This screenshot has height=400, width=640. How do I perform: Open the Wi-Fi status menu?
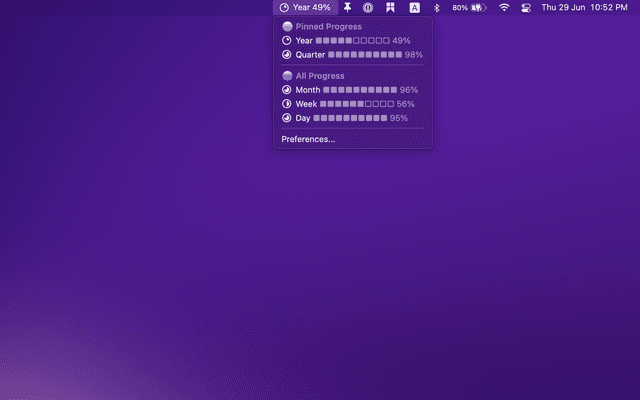504,7
